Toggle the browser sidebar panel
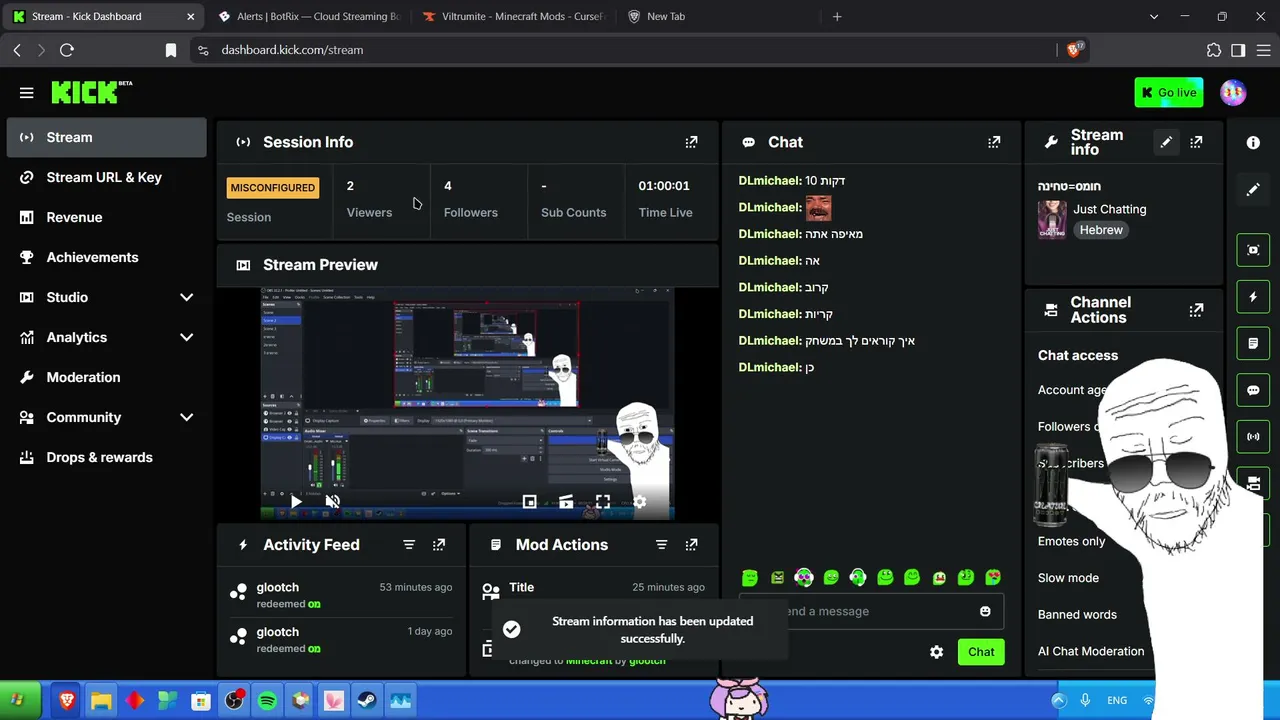1280x720 pixels. click(x=1238, y=50)
